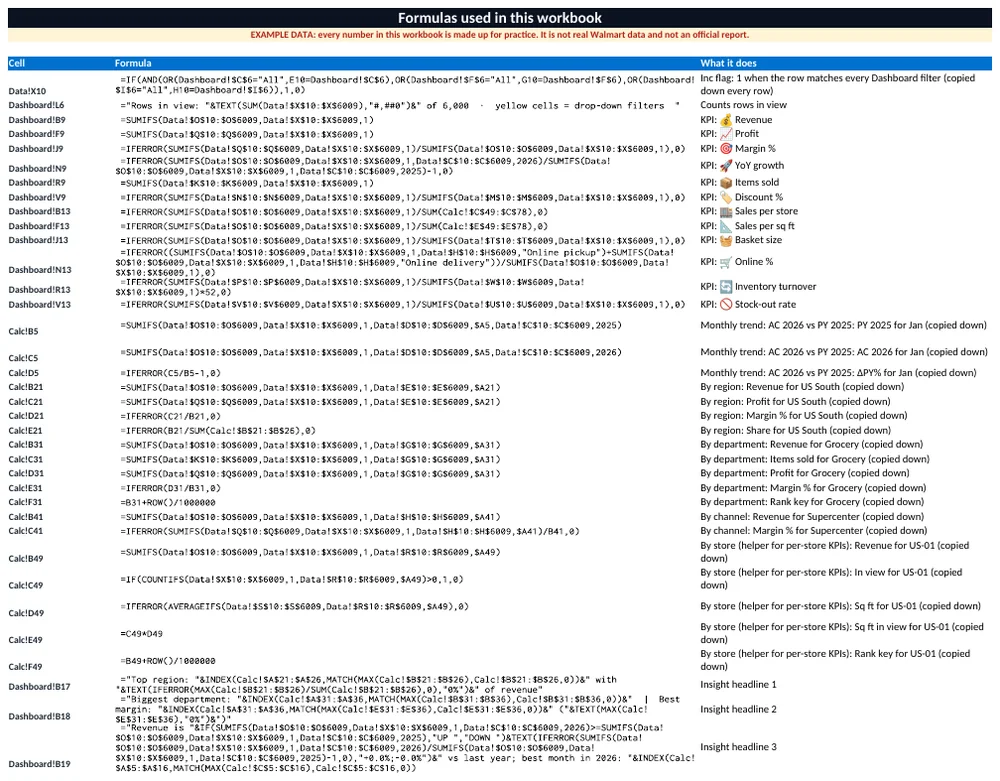Select the 'What it does' column header
This screenshot has height=781, width=1000.
(728, 63)
